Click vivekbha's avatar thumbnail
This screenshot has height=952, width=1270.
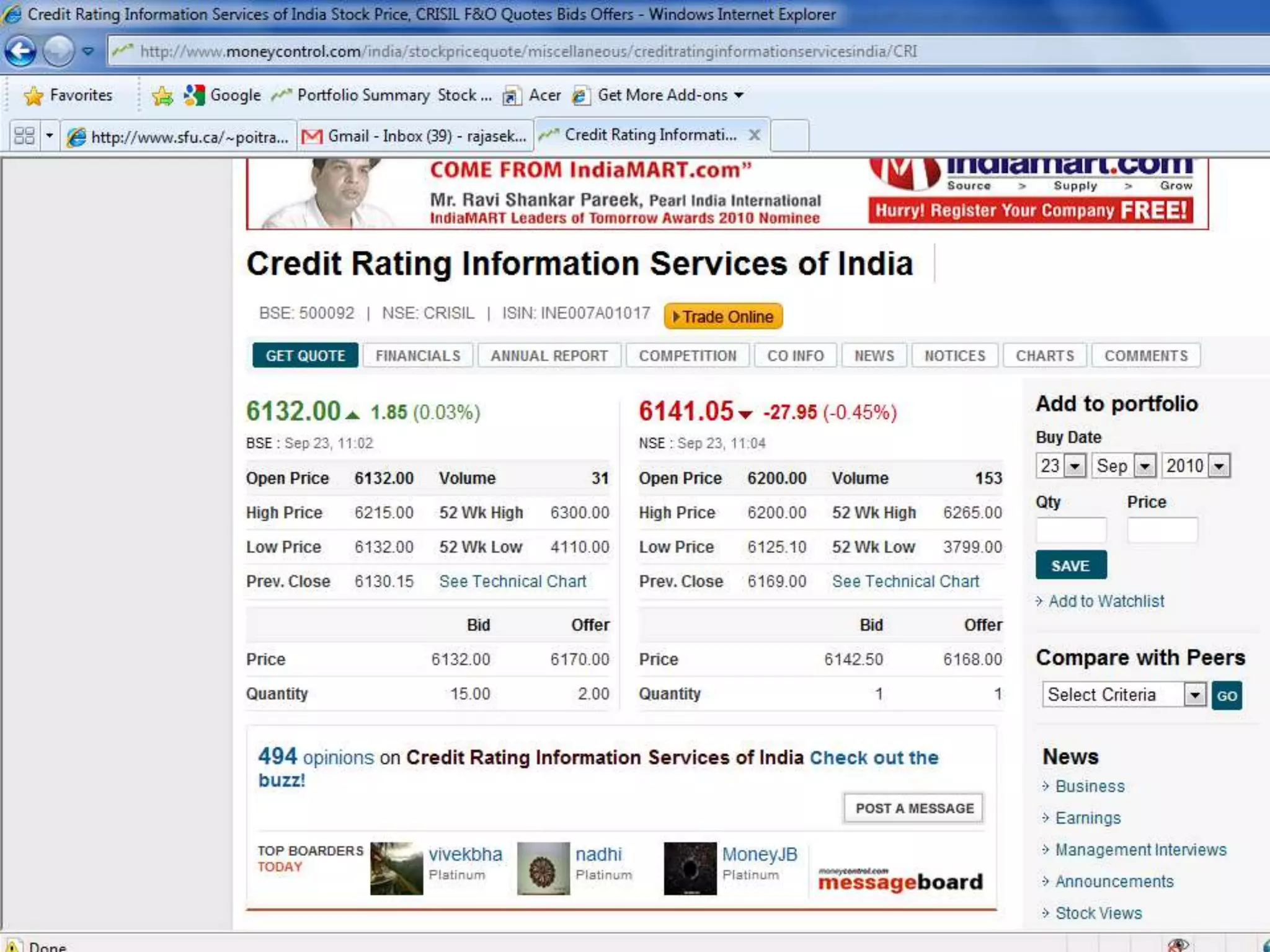coord(396,868)
